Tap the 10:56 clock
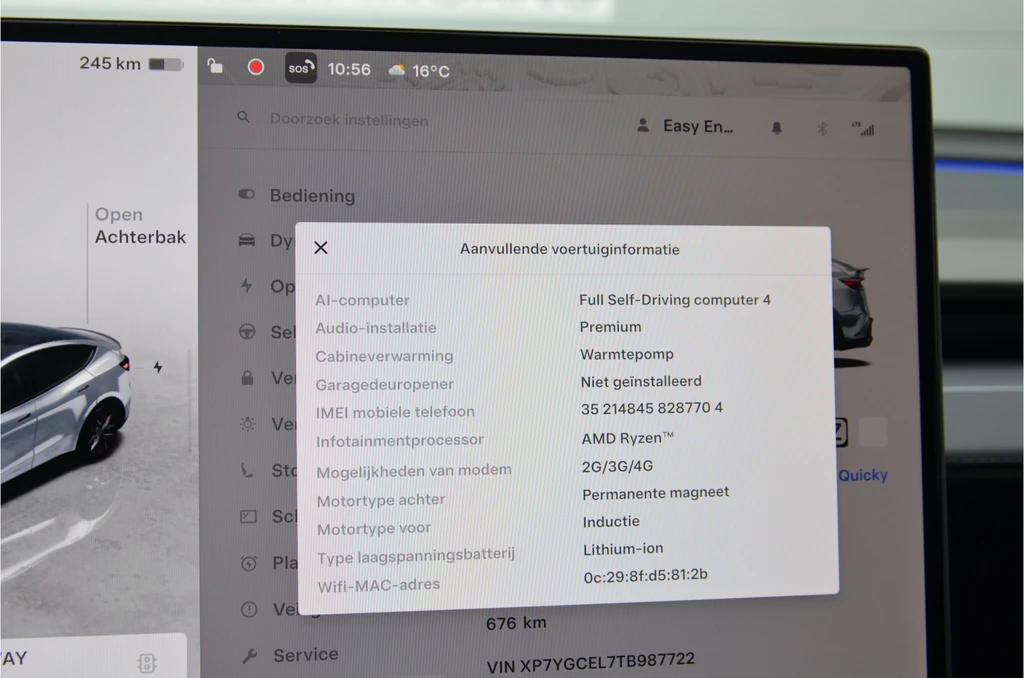 pos(349,69)
